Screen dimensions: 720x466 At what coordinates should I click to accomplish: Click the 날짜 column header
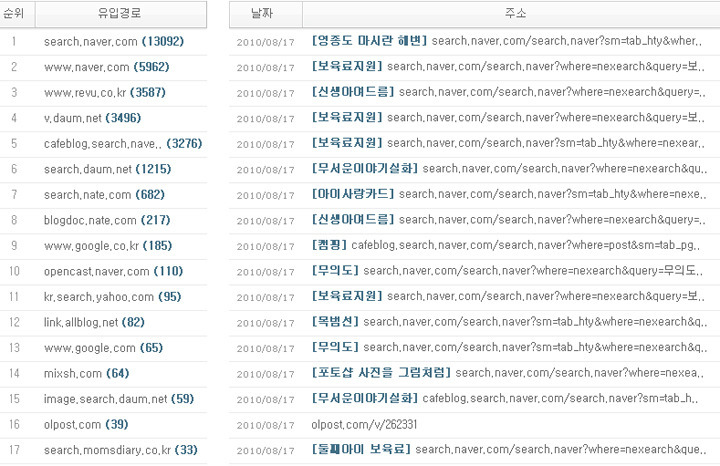click(266, 14)
